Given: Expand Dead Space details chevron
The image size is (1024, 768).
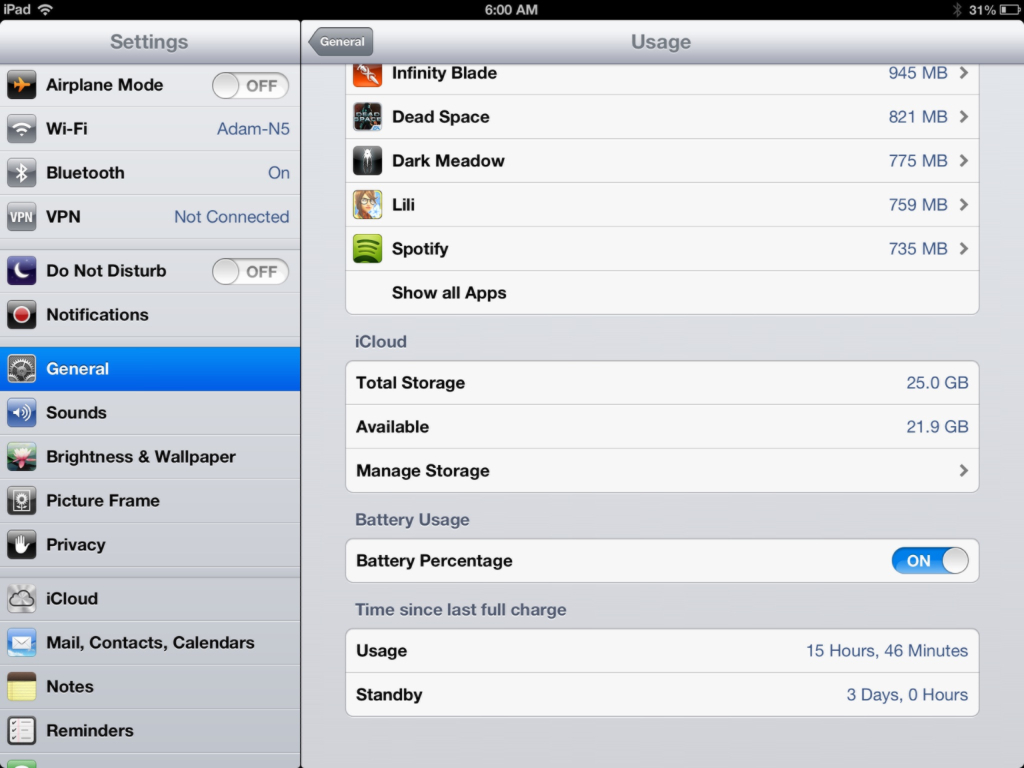Looking at the screenshot, I should [964, 117].
